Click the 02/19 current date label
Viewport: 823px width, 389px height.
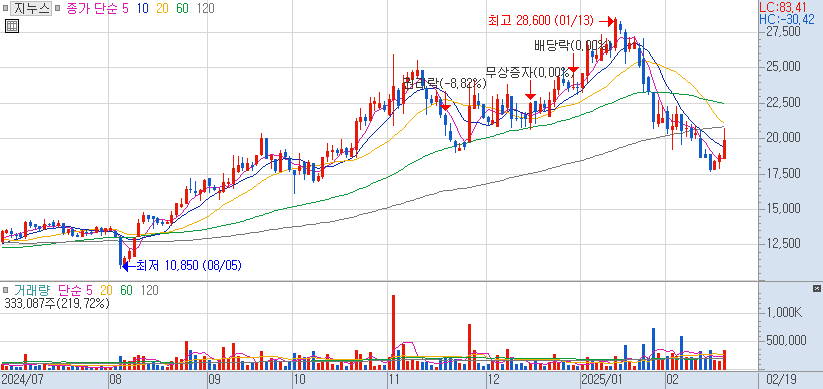[x=782, y=380]
